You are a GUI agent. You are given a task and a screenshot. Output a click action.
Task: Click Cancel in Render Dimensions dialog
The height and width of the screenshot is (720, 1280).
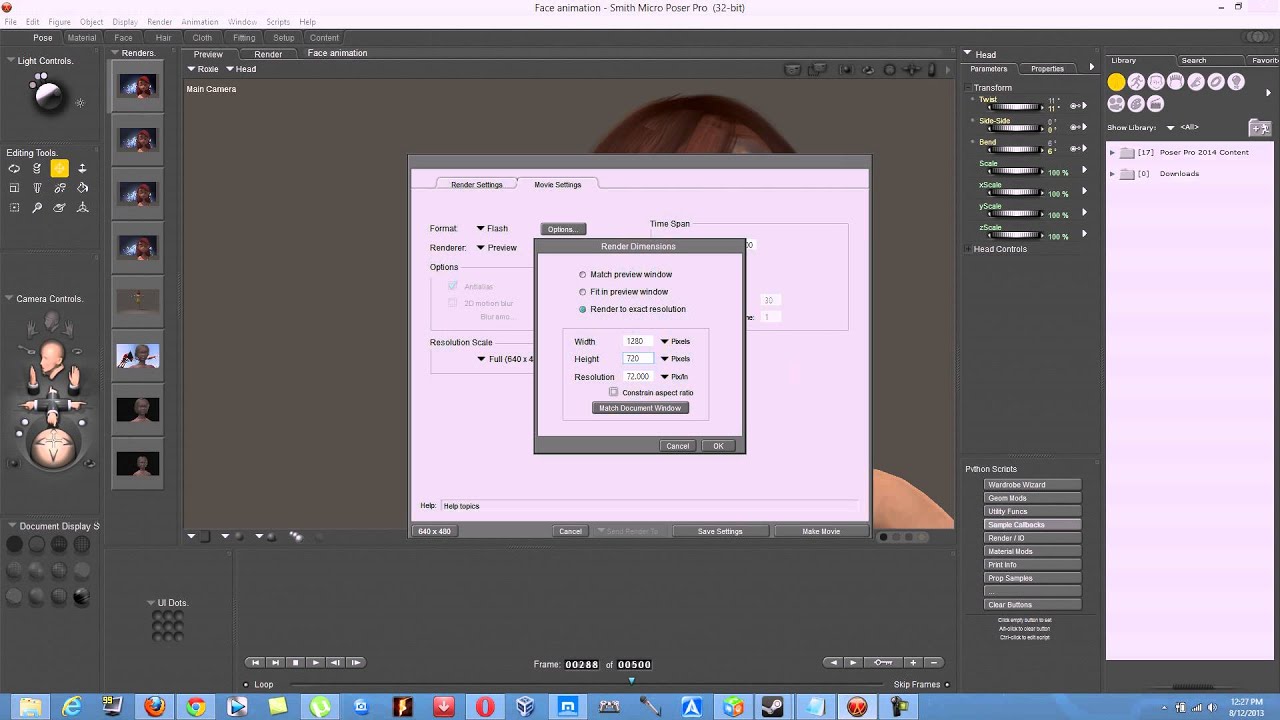677,446
